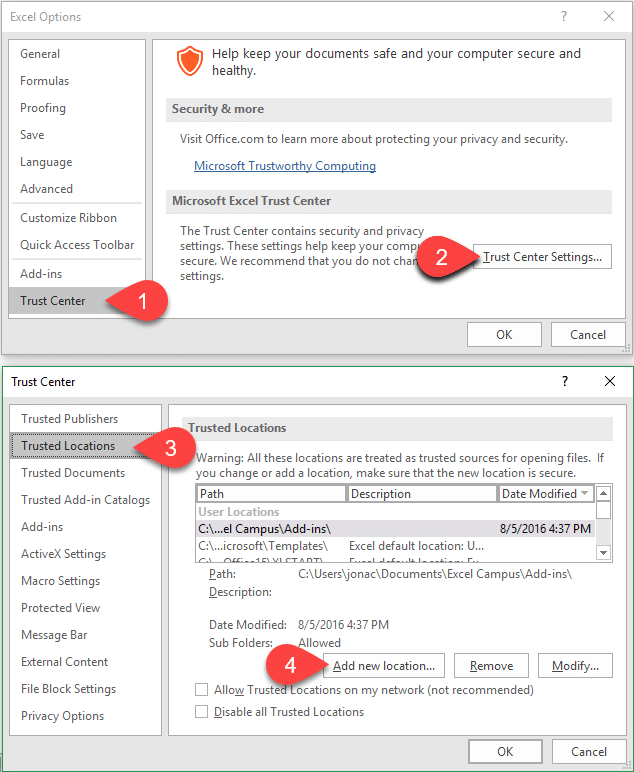Open the Microsoft Trustworthy Computing link
The height and width of the screenshot is (772, 634).
[285, 166]
